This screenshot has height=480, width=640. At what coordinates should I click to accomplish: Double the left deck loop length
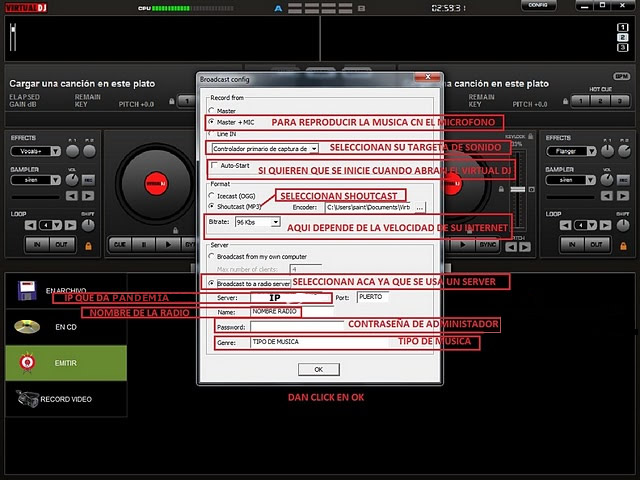[x=70, y=225]
